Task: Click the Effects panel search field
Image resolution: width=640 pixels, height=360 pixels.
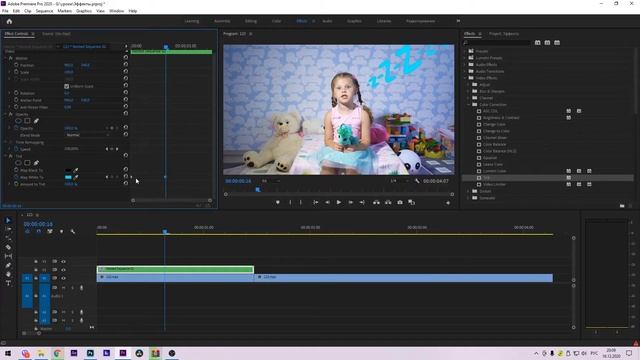Action: [x=496, y=42]
